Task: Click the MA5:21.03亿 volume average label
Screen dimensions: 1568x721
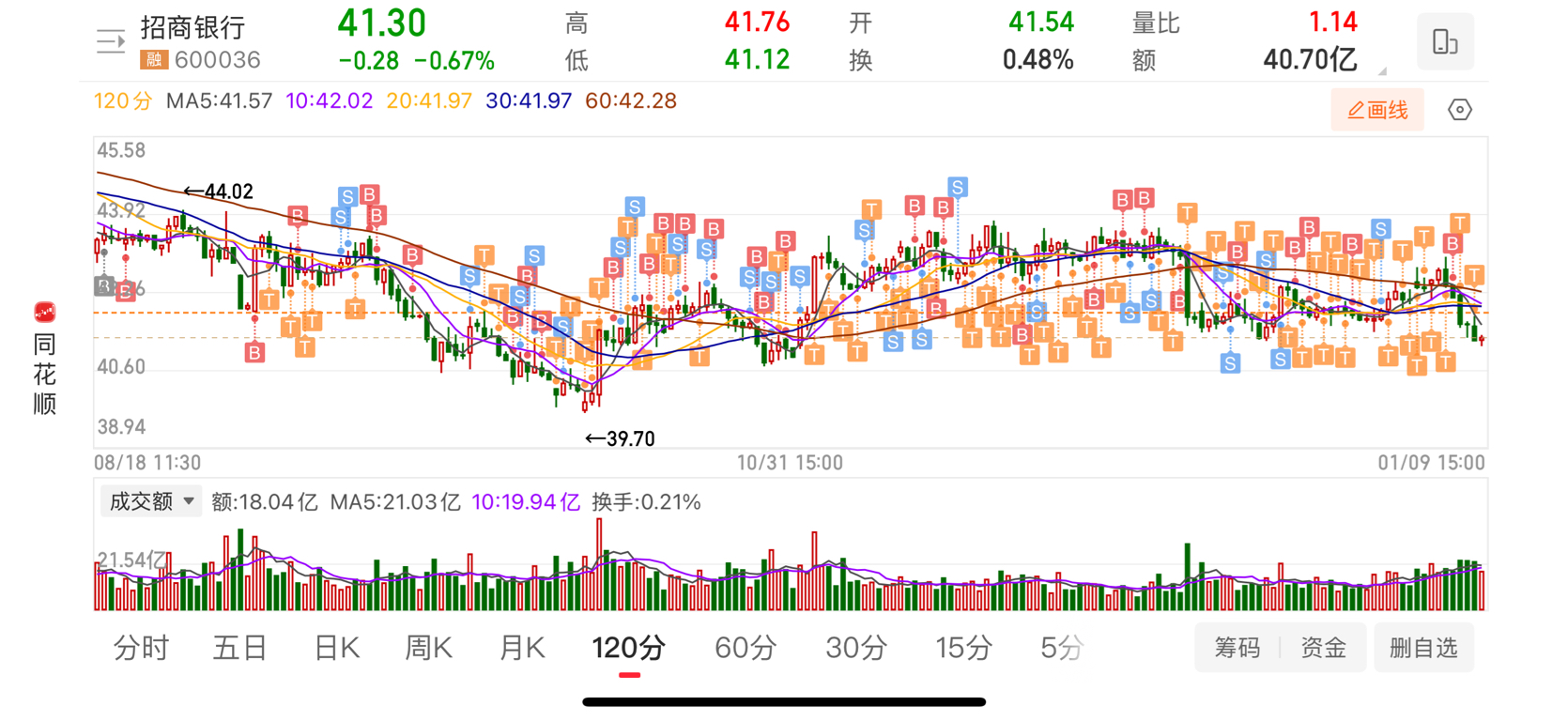Action: pyautogui.click(x=395, y=502)
